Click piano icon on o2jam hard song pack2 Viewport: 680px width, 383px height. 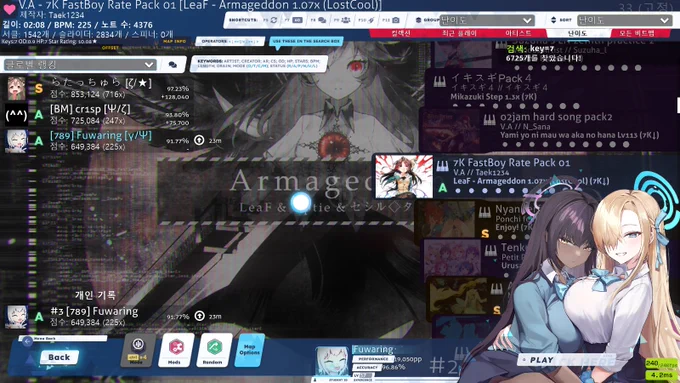pyautogui.click(x=489, y=120)
